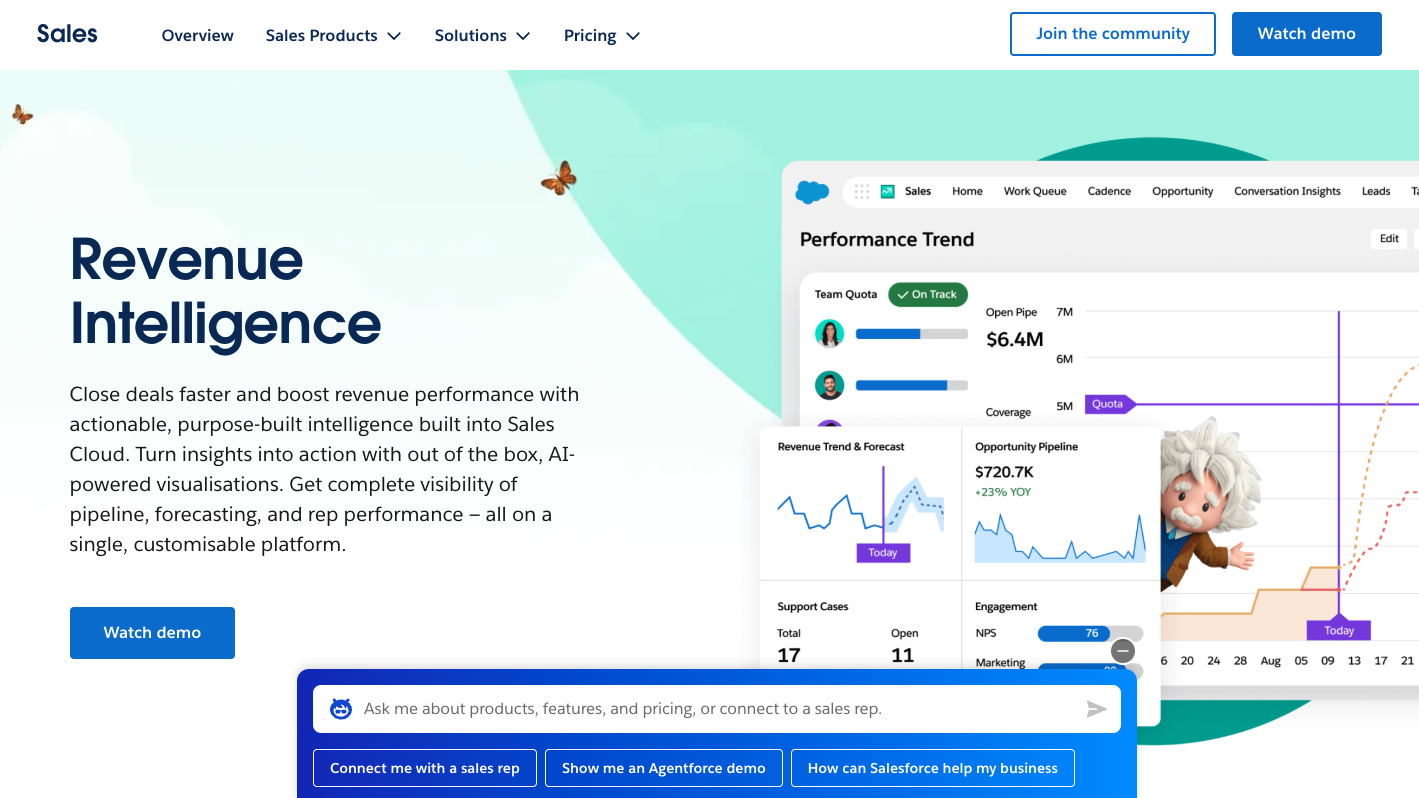Click the first team quota progress bar
Screen dimensions: 1419x798
click(x=912, y=334)
